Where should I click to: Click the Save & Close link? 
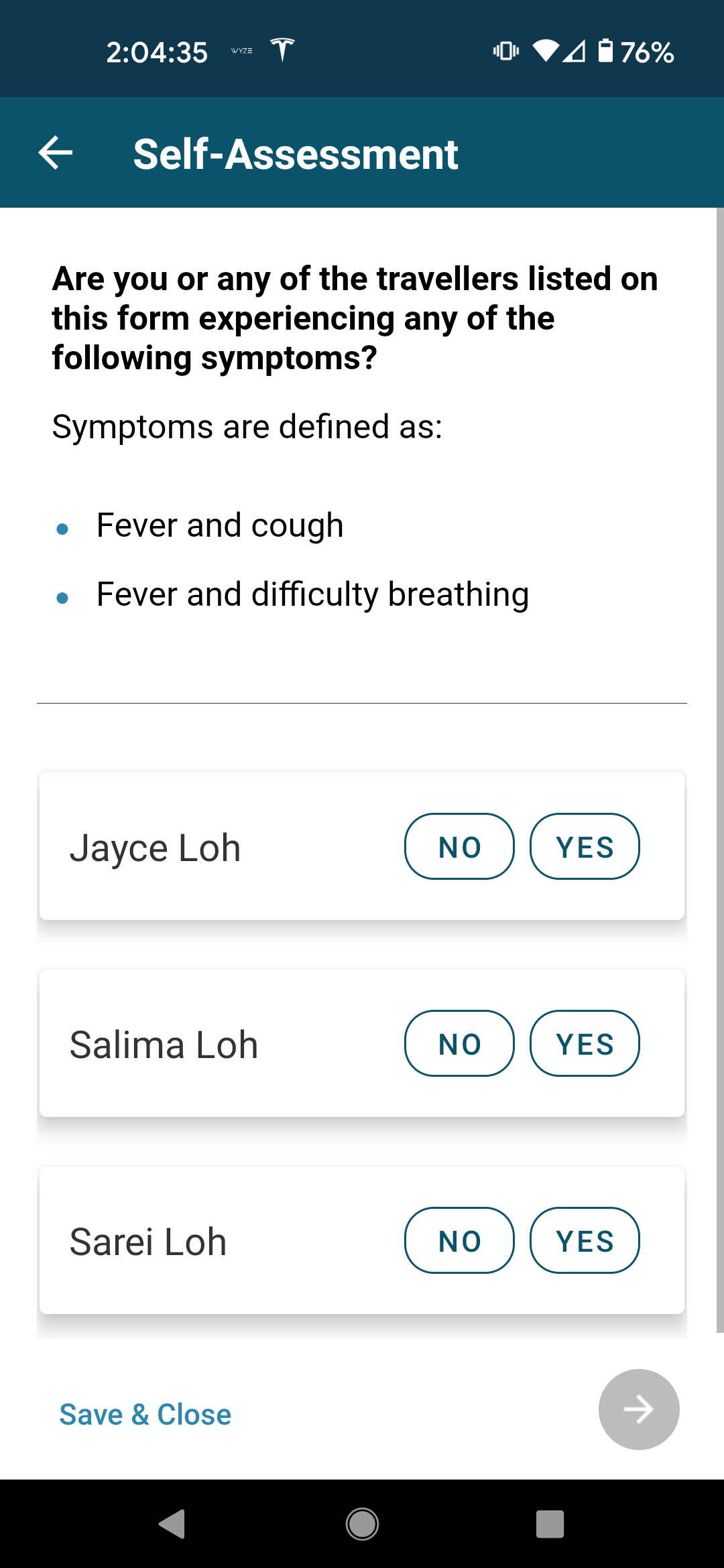[x=145, y=1415]
